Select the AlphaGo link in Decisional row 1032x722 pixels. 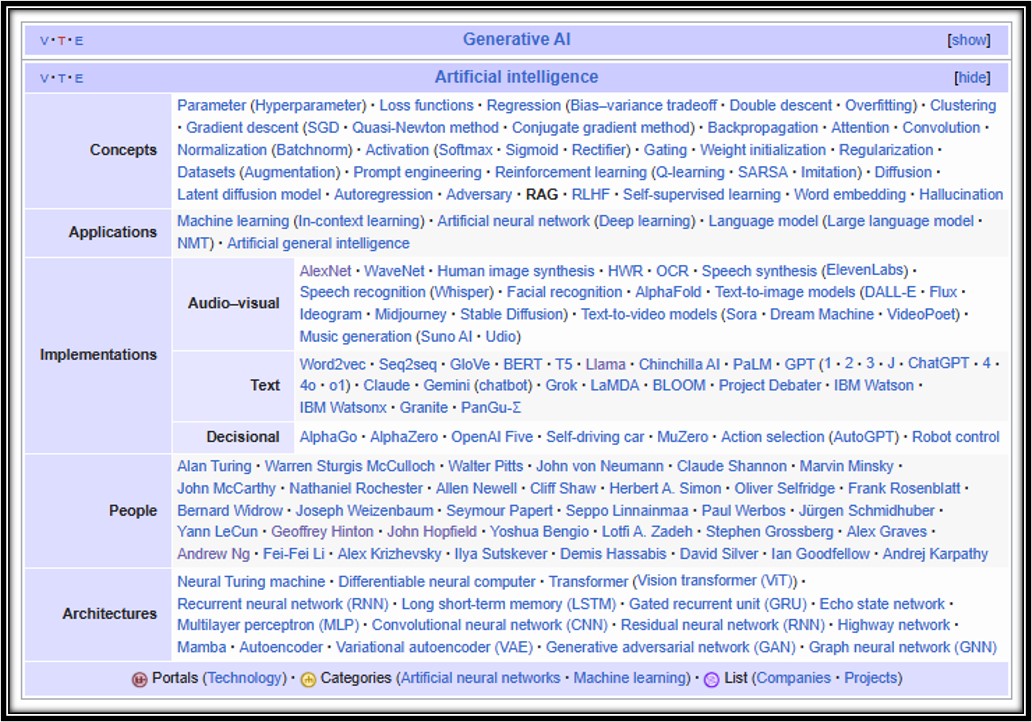[x=328, y=437]
